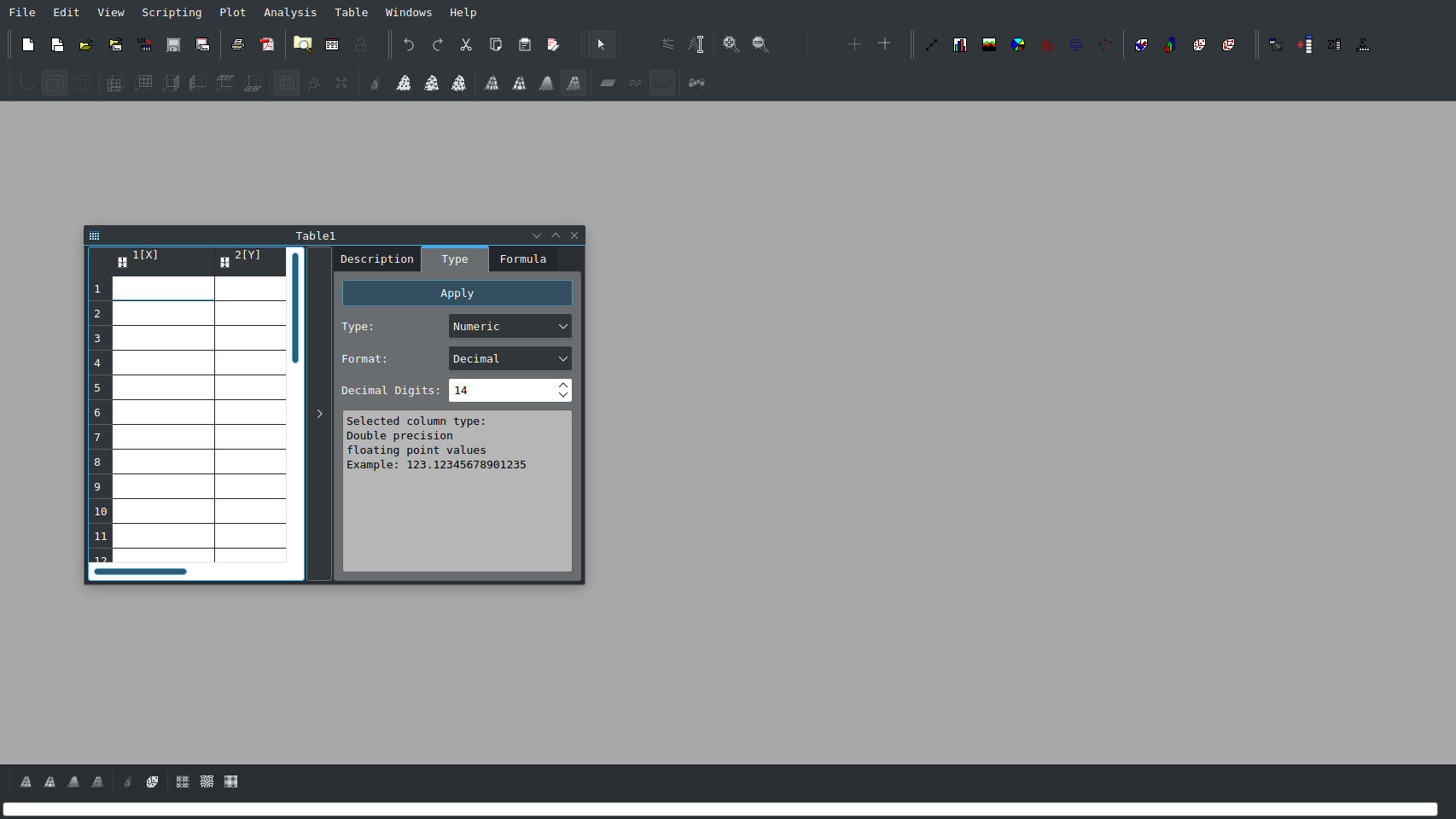1456x819 pixels.
Task: Undo the last action
Action: click(408, 44)
